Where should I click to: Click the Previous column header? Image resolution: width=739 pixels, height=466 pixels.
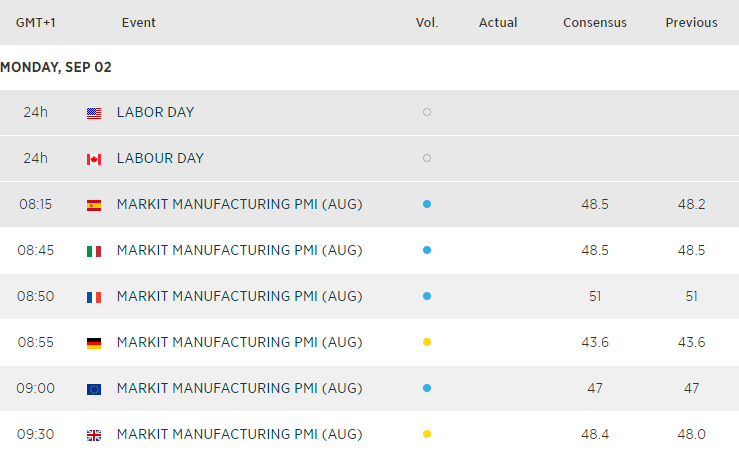691,22
